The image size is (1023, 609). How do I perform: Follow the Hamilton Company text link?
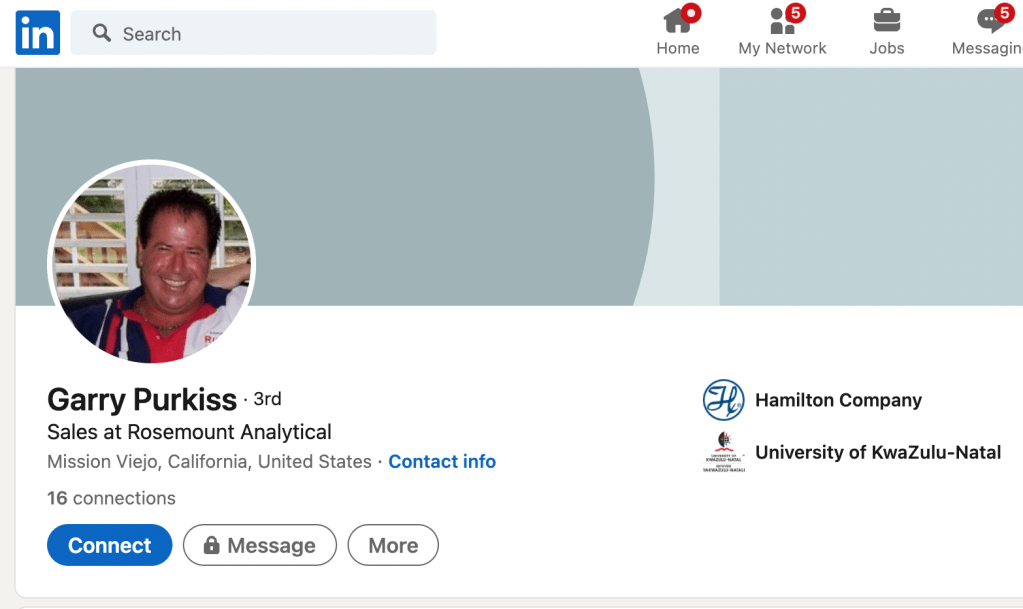coord(838,400)
